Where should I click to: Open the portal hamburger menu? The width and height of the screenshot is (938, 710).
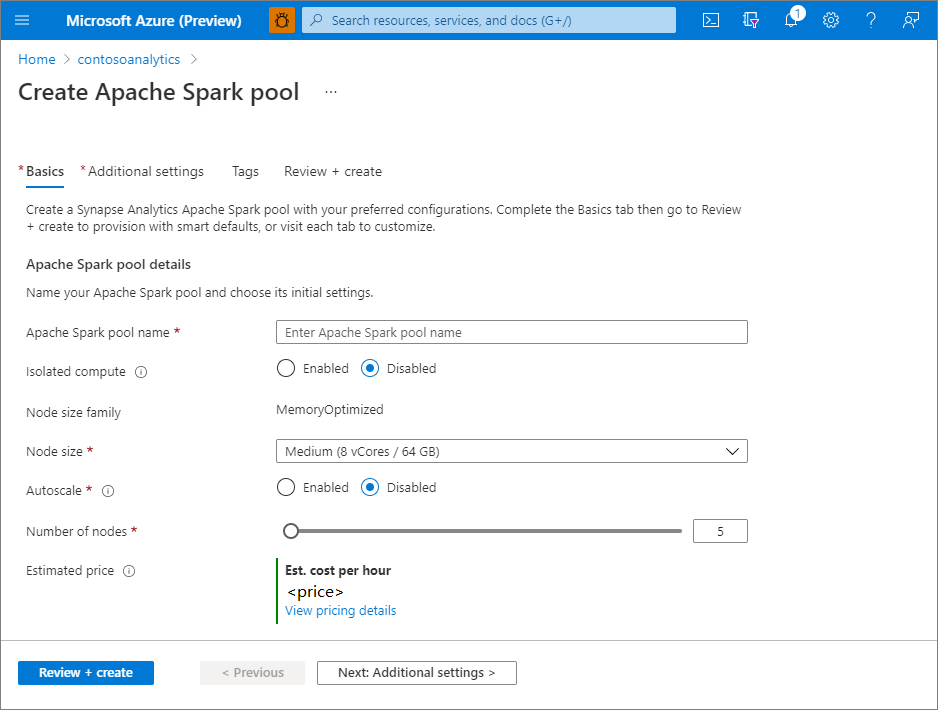tap(23, 20)
